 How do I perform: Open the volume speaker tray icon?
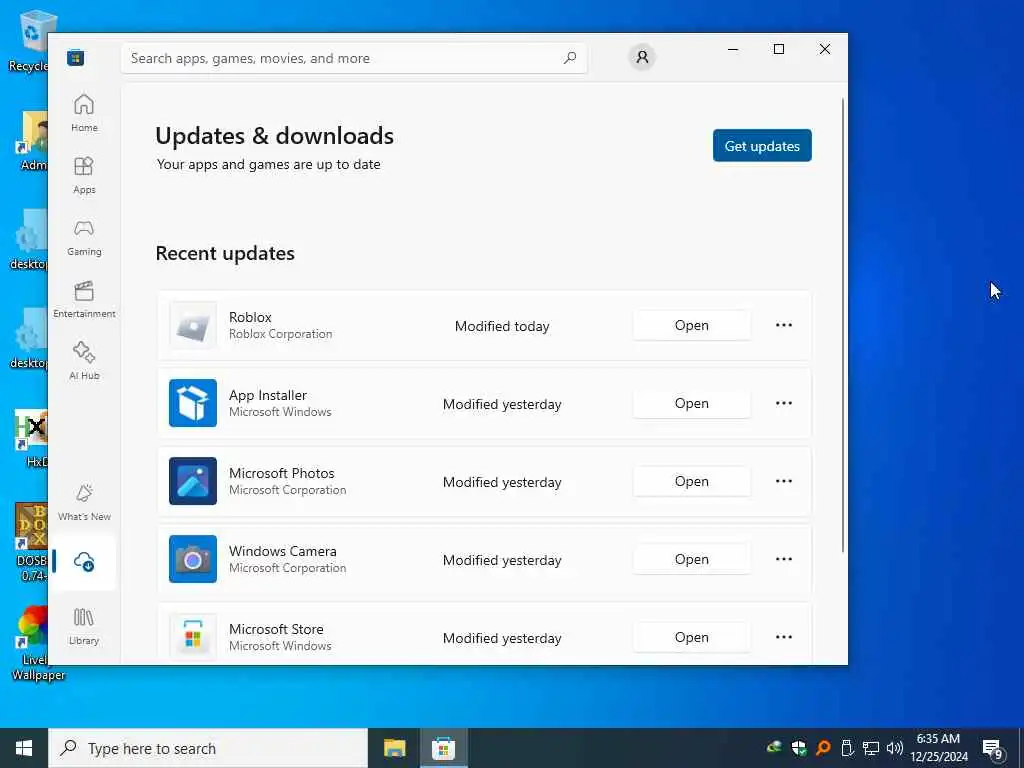895,748
